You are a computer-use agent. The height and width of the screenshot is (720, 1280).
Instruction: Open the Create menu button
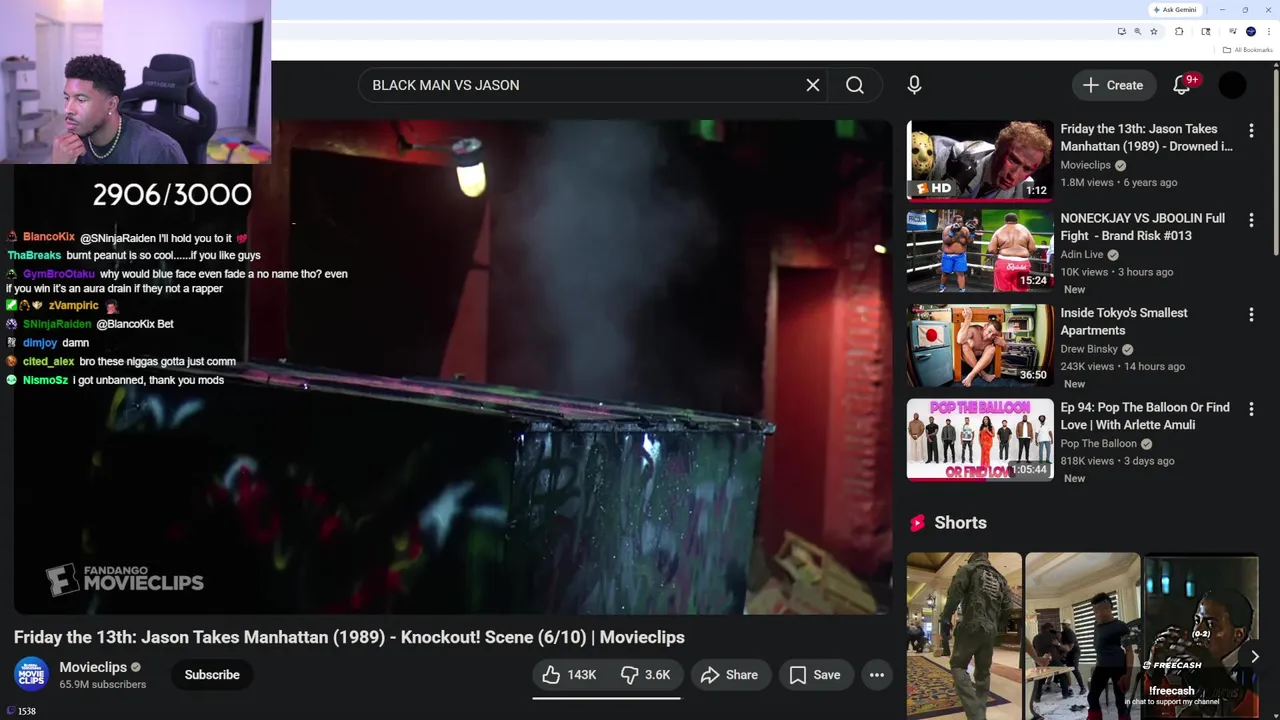1114,85
